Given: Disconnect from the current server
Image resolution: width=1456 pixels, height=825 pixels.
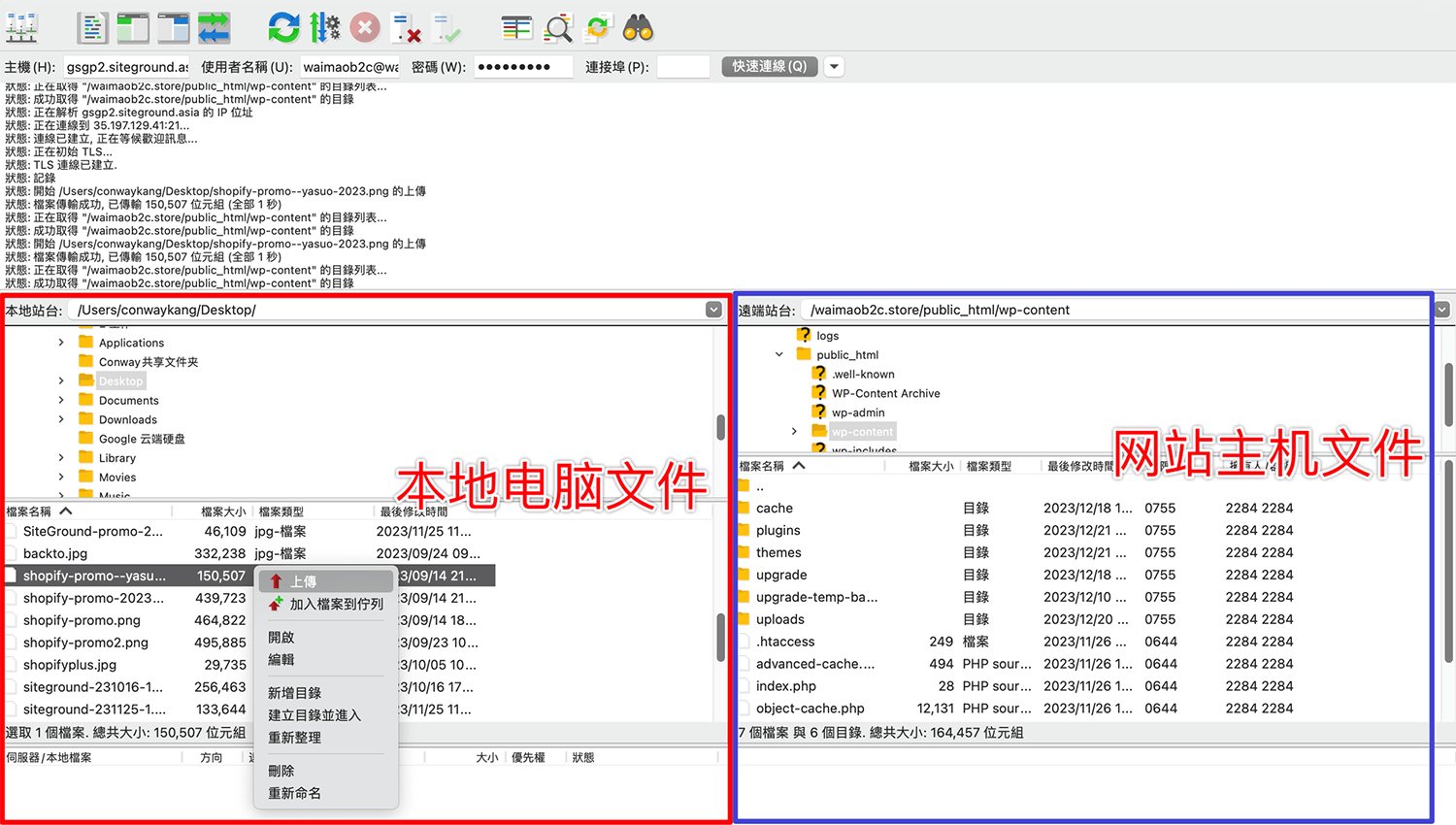Looking at the screenshot, I should pos(406,27).
